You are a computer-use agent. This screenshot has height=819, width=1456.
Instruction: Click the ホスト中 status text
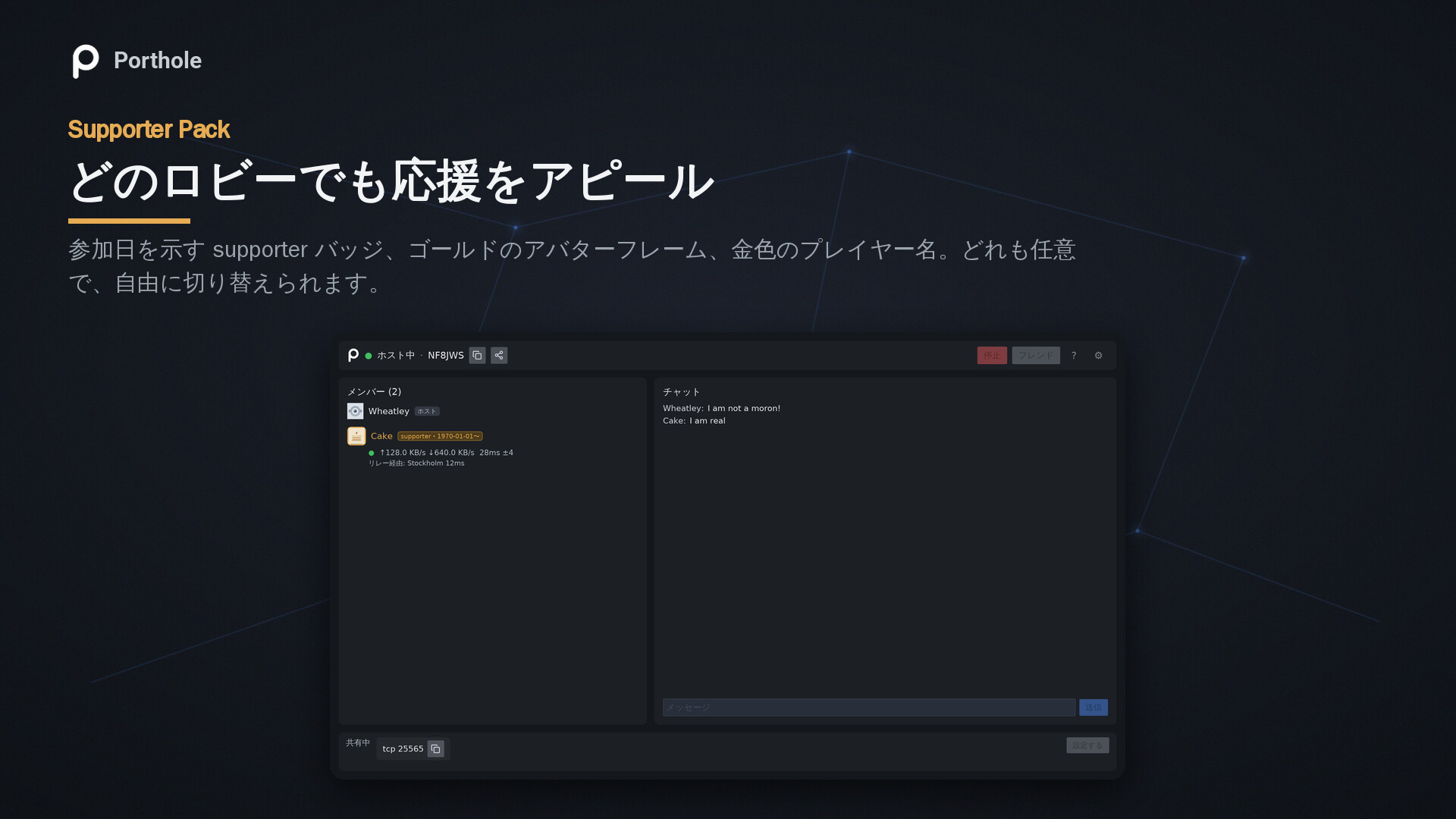coord(396,355)
